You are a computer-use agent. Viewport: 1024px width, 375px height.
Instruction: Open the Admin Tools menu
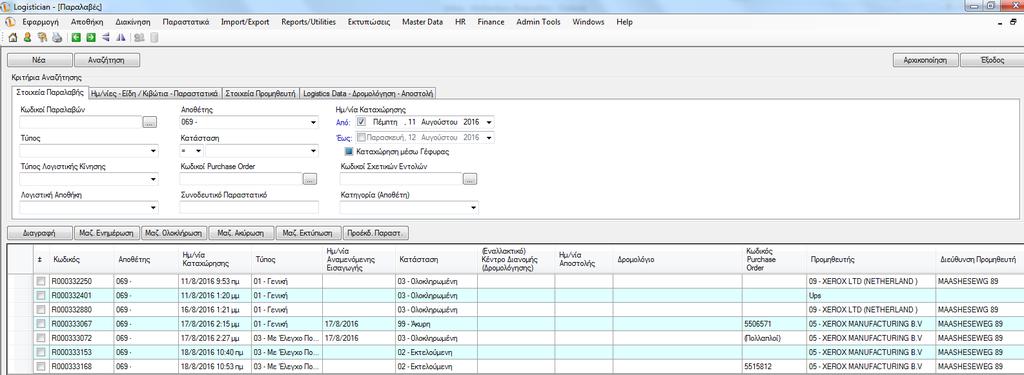[x=538, y=22]
